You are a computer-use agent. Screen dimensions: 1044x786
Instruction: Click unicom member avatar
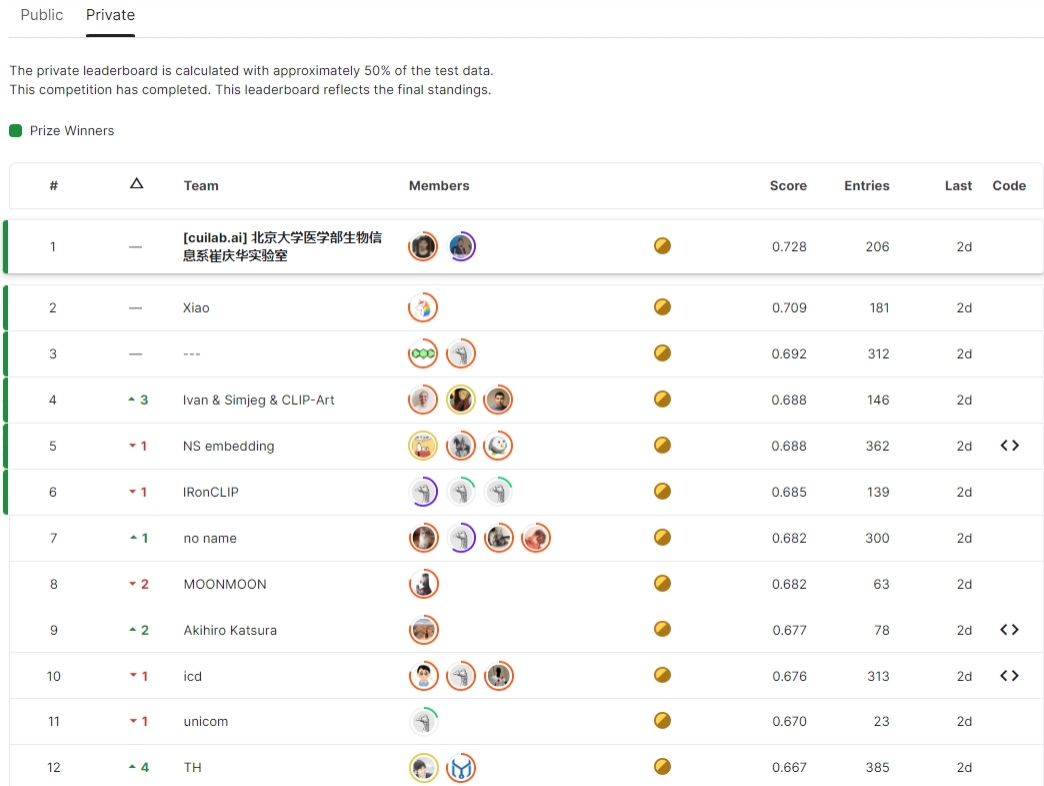(424, 721)
